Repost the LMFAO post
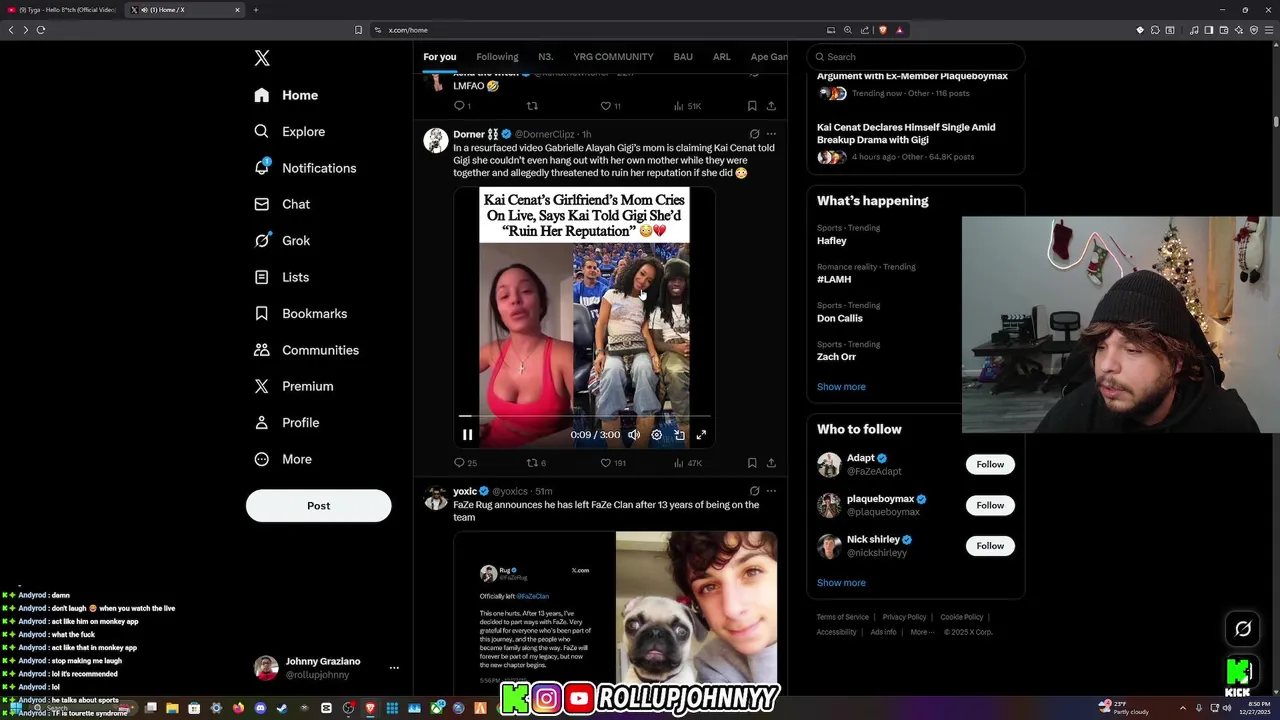The image size is (1280, 720). pyautogui.click(x=532, y=106)
